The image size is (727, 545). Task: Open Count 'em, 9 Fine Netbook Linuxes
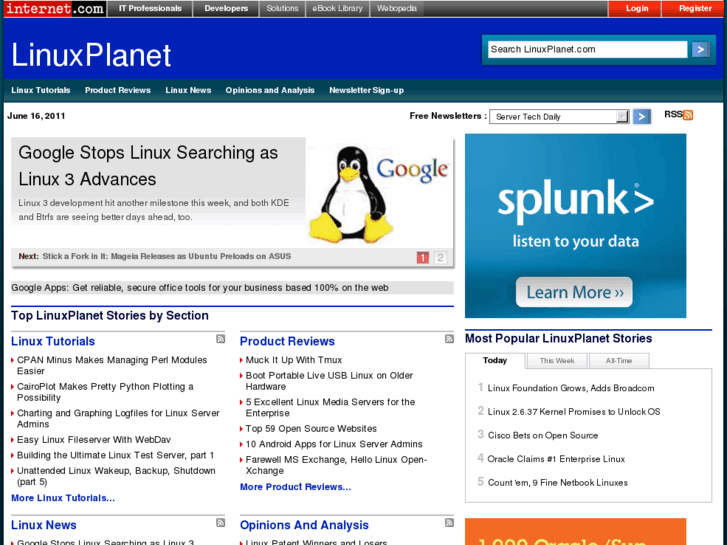(557, 483)
